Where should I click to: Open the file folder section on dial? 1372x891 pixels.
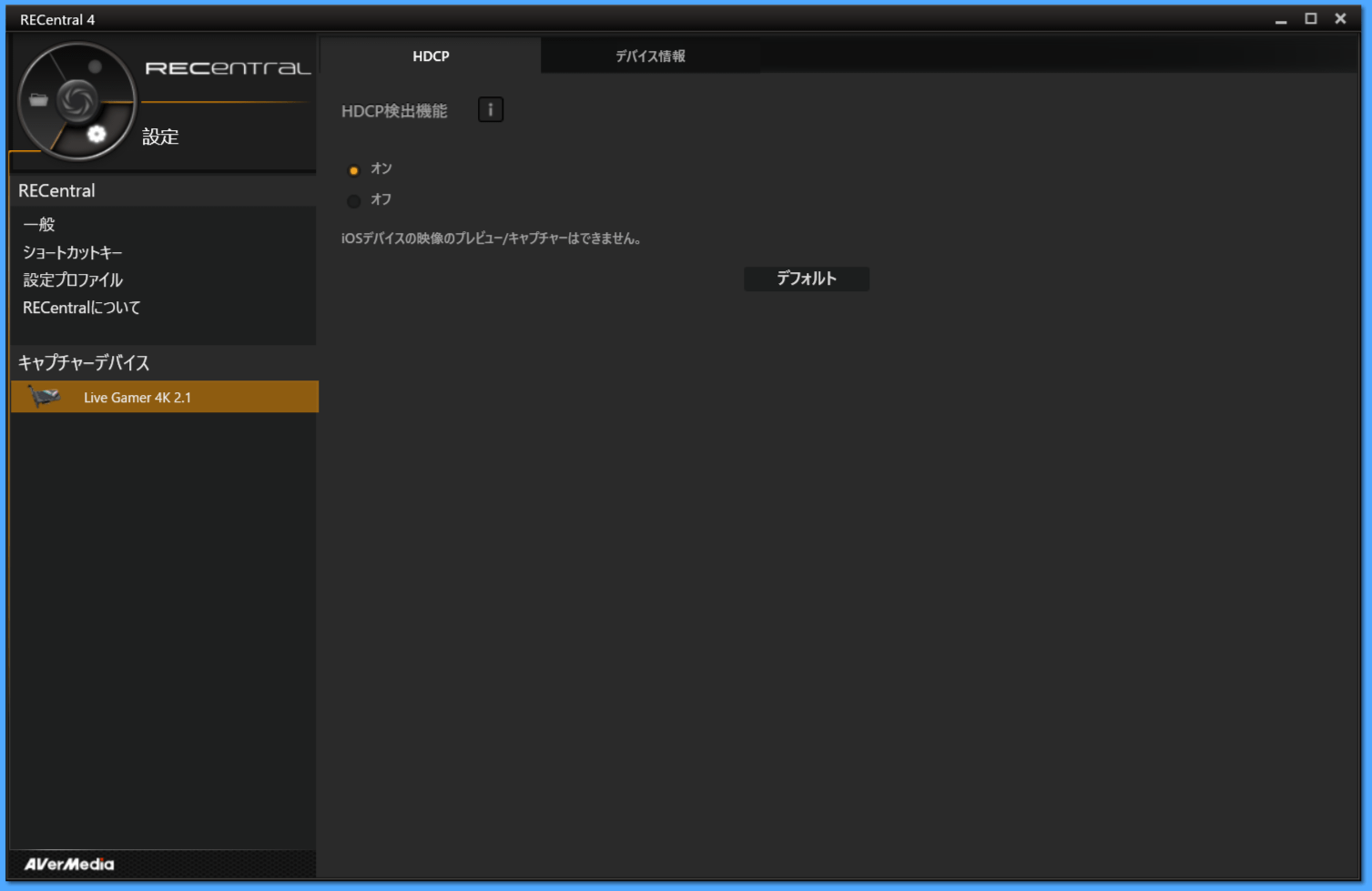click(38, 100)
